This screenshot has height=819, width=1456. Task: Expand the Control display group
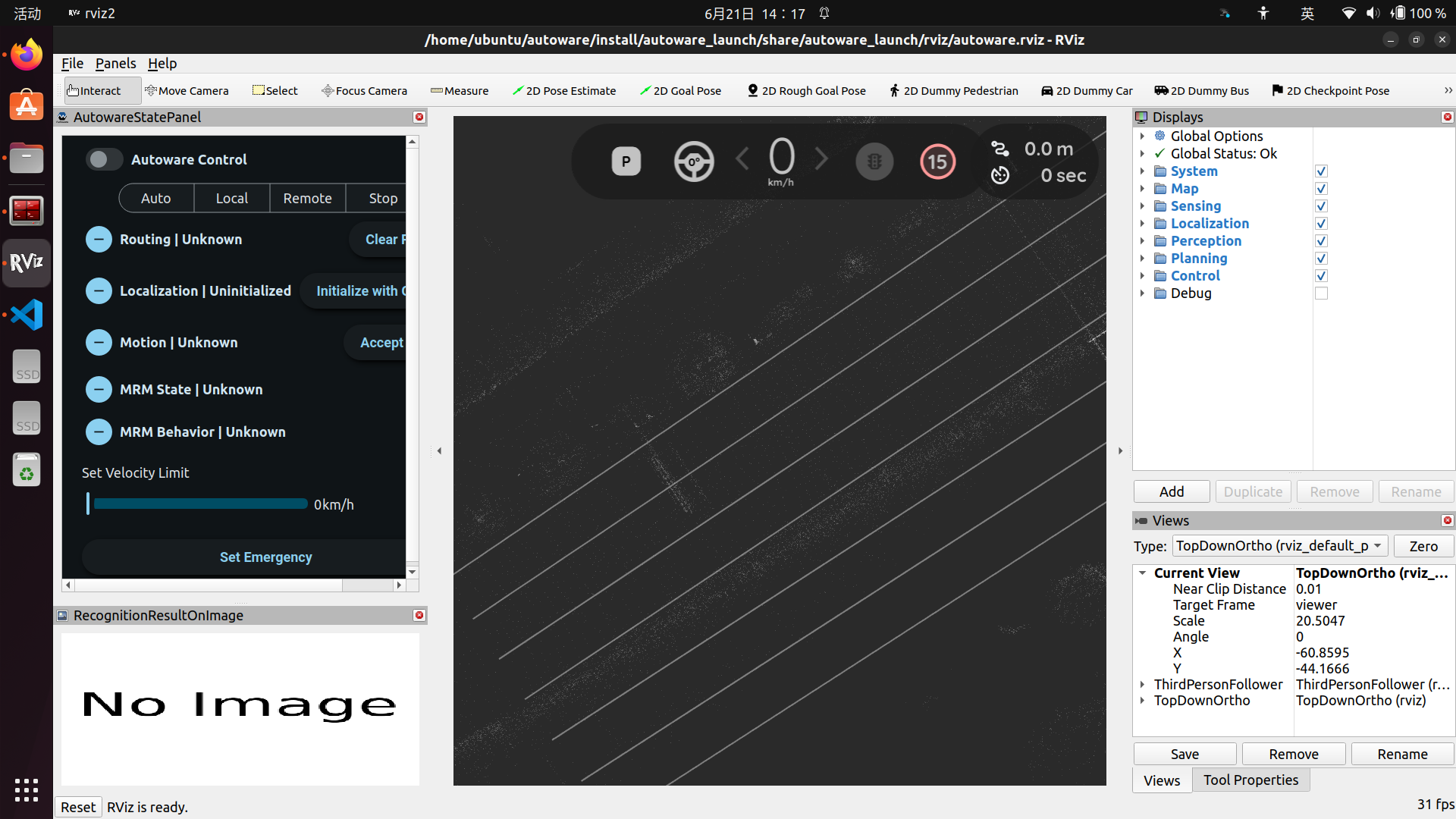point(1142,276)
